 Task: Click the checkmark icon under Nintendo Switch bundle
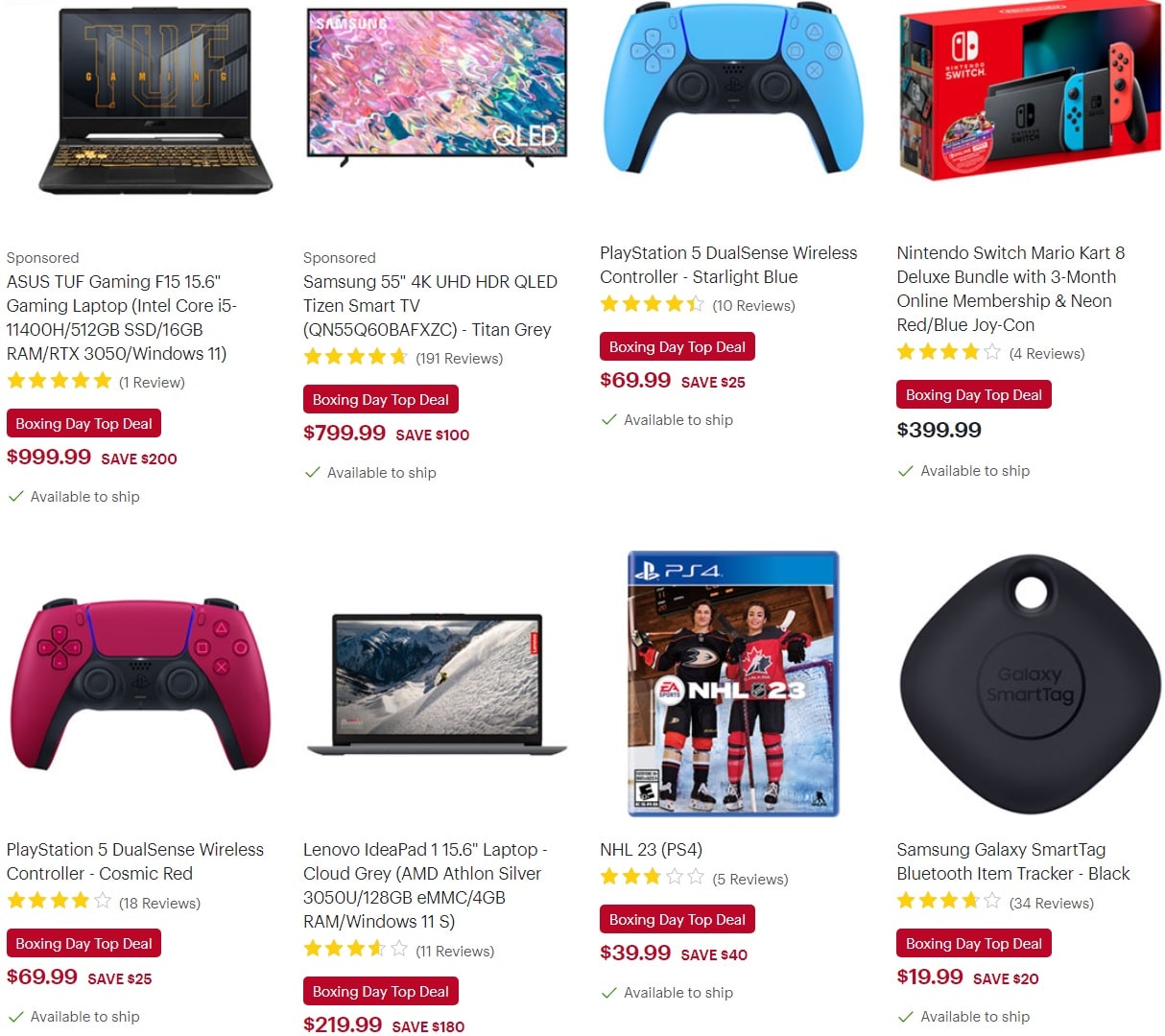point(906,471)
